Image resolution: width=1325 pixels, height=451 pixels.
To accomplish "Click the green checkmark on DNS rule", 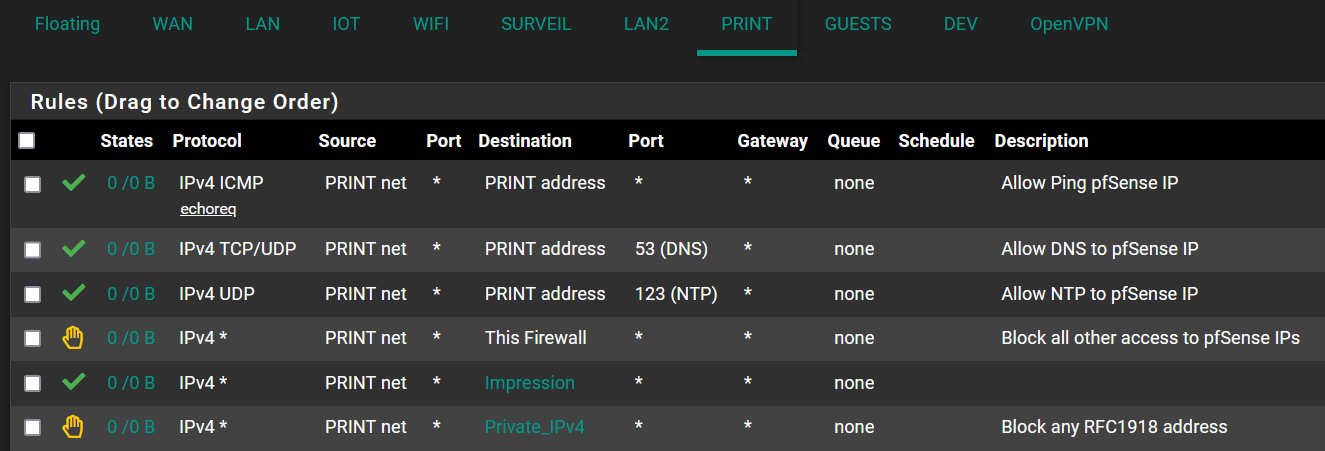I will 73,249.
